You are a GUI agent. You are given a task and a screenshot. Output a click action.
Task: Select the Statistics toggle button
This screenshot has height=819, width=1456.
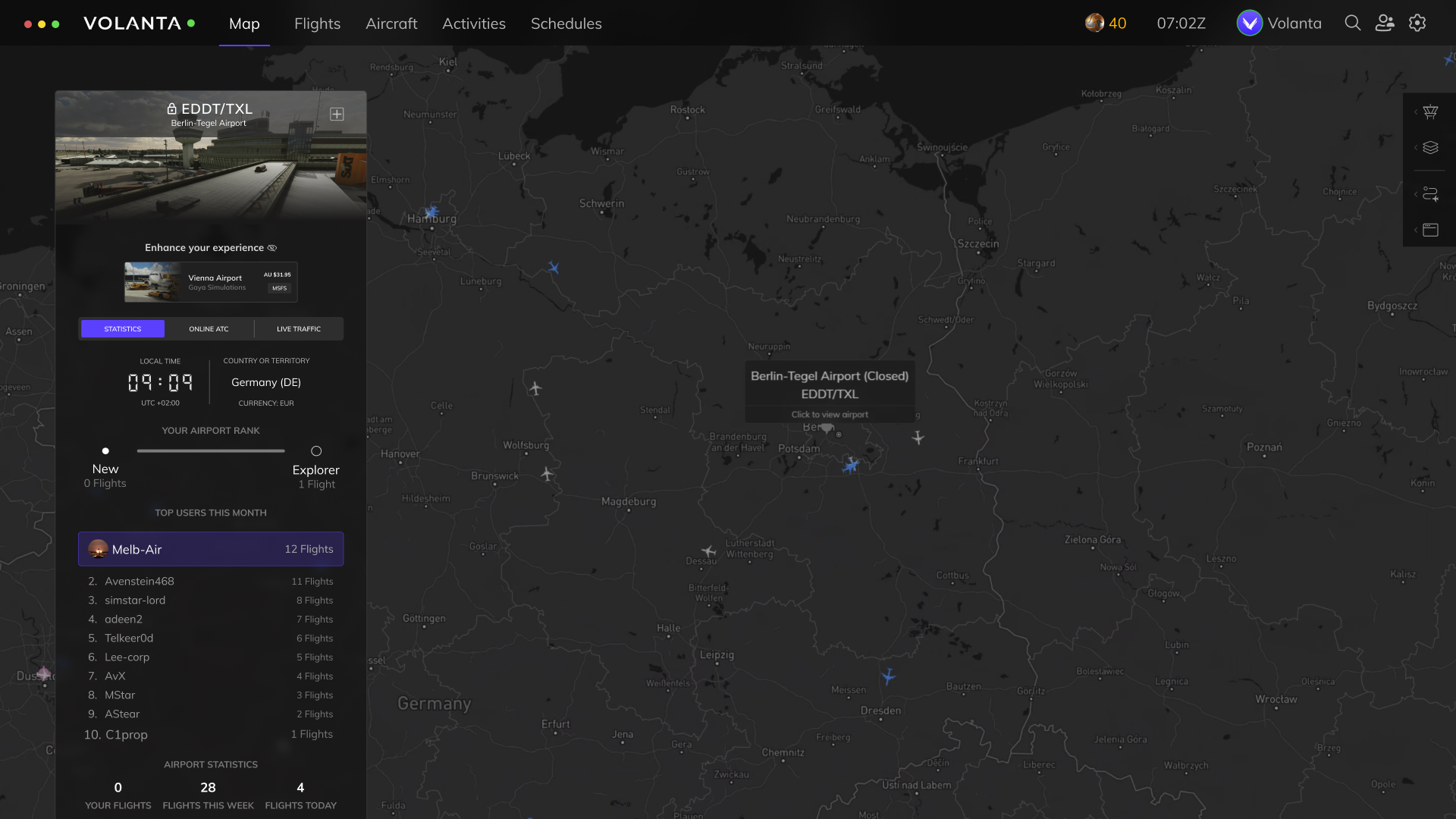coord(123,329)
